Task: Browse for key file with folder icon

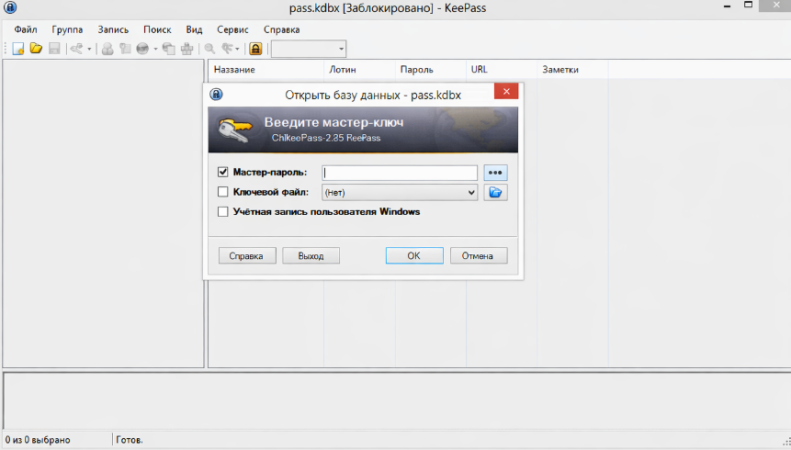Action: 495,192
